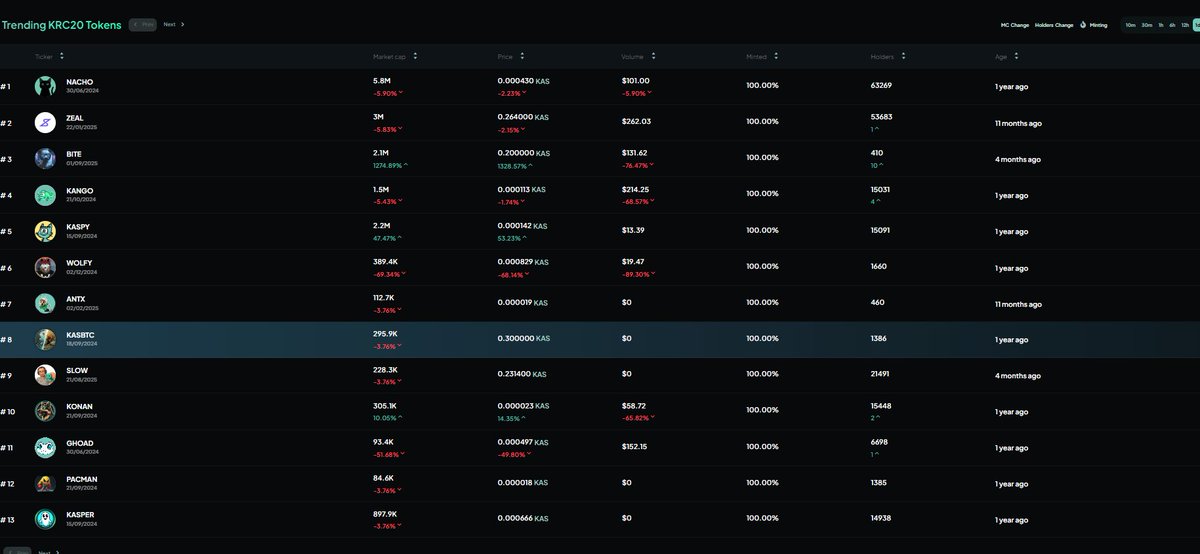Select the 10m timeframe tab
Image resolution: width=1200 pixels, height=554 pixels.
(x=1130, y=24)
